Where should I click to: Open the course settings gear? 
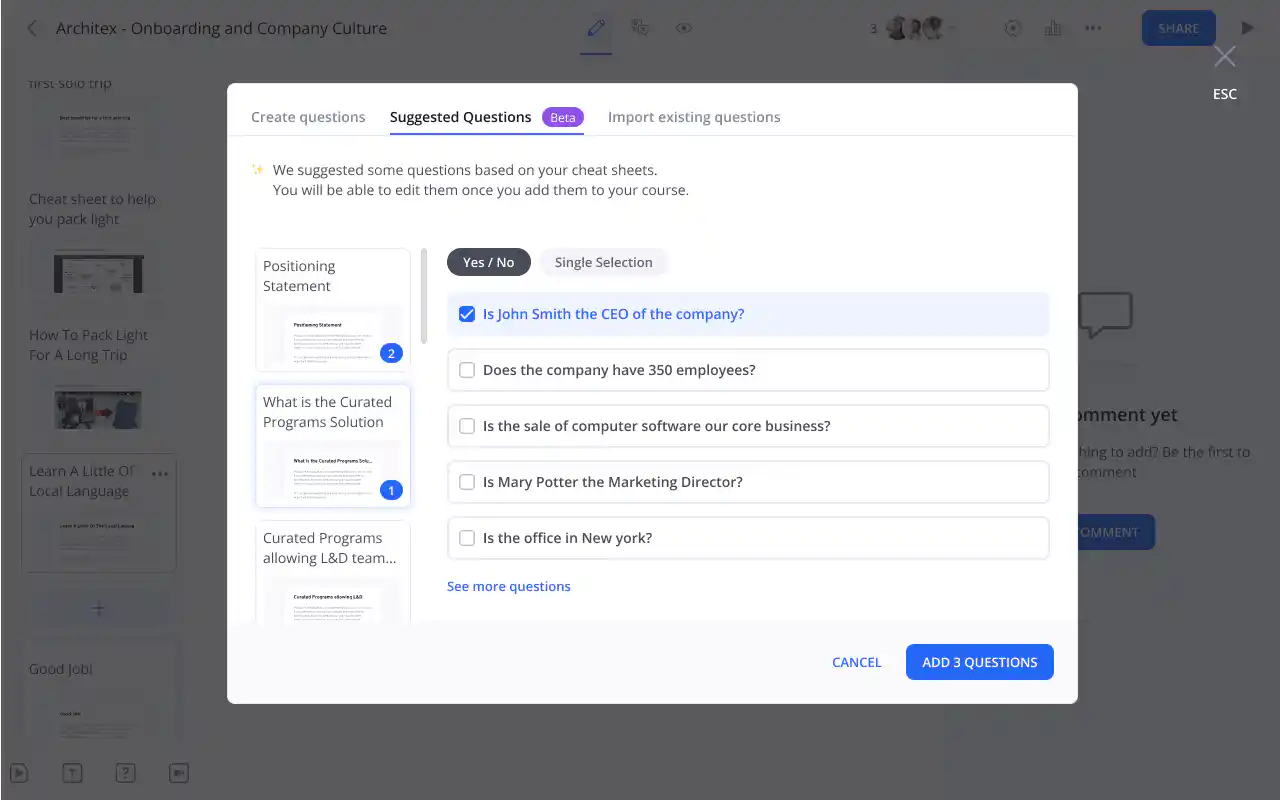coord(1012,28)
